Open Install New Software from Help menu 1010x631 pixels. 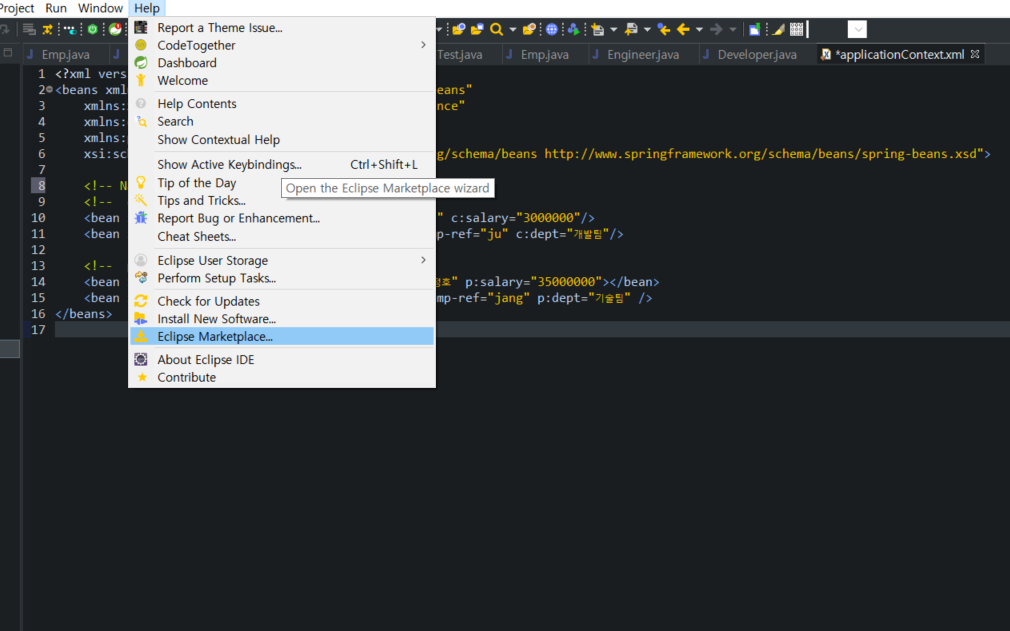tap(281, 319)
